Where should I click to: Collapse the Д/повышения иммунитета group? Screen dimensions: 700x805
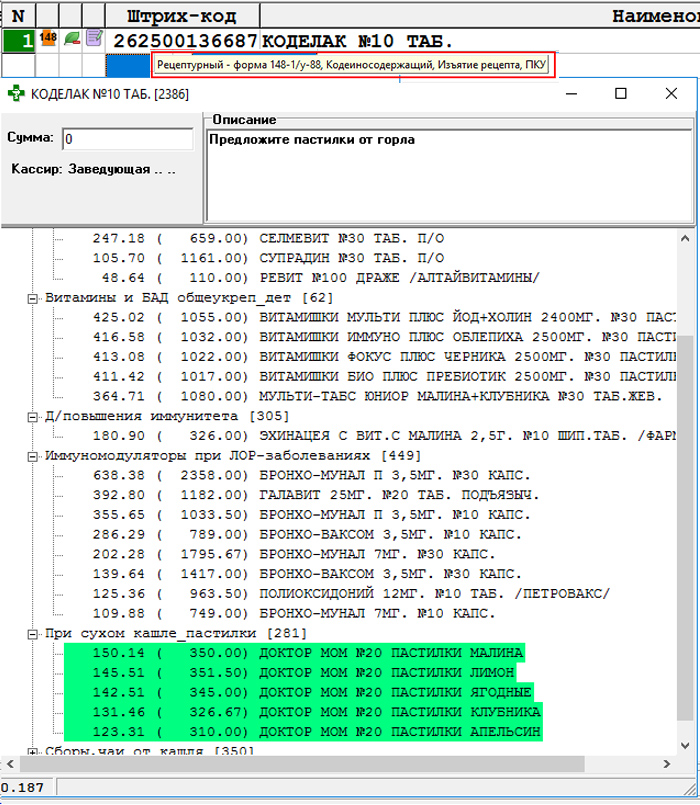(x=32, y=417)
